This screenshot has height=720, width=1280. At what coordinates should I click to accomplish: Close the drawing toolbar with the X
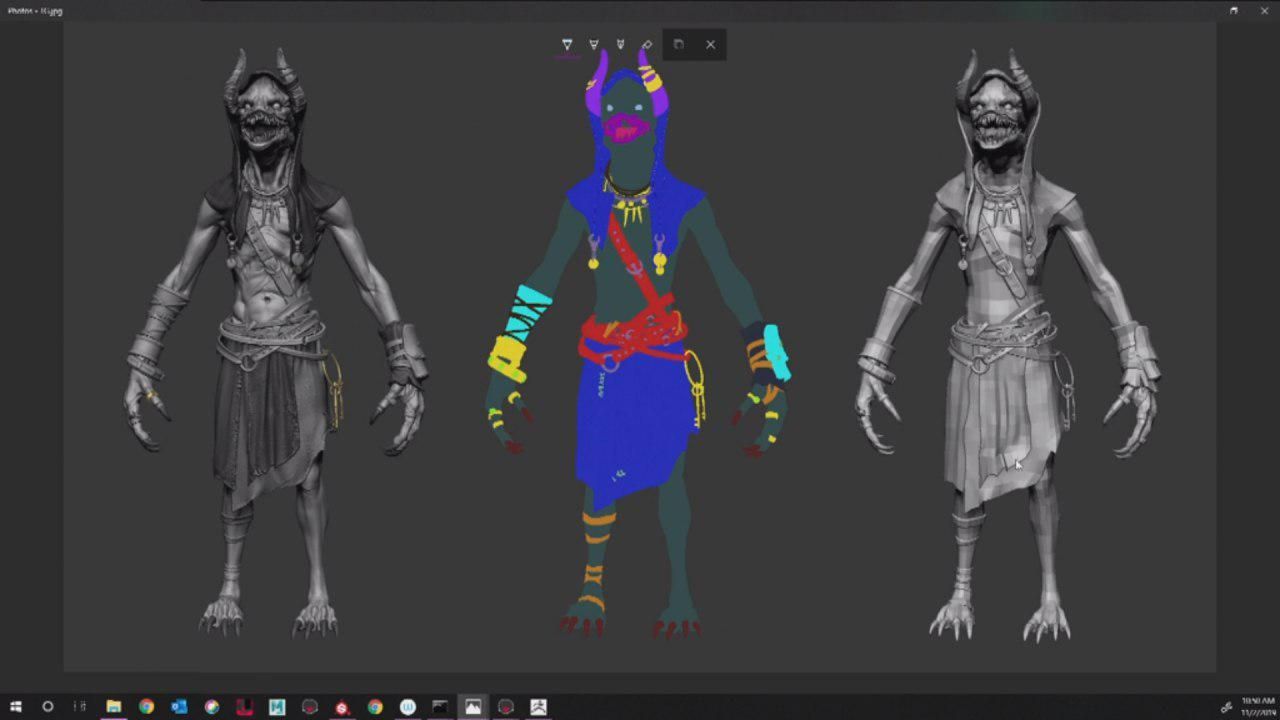click(710, 45)
